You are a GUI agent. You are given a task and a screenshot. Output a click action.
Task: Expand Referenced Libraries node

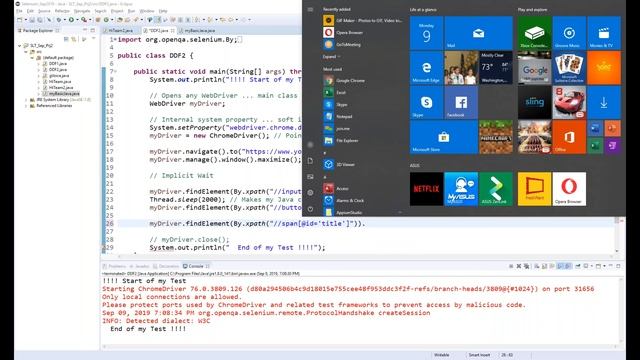point(26,106)
